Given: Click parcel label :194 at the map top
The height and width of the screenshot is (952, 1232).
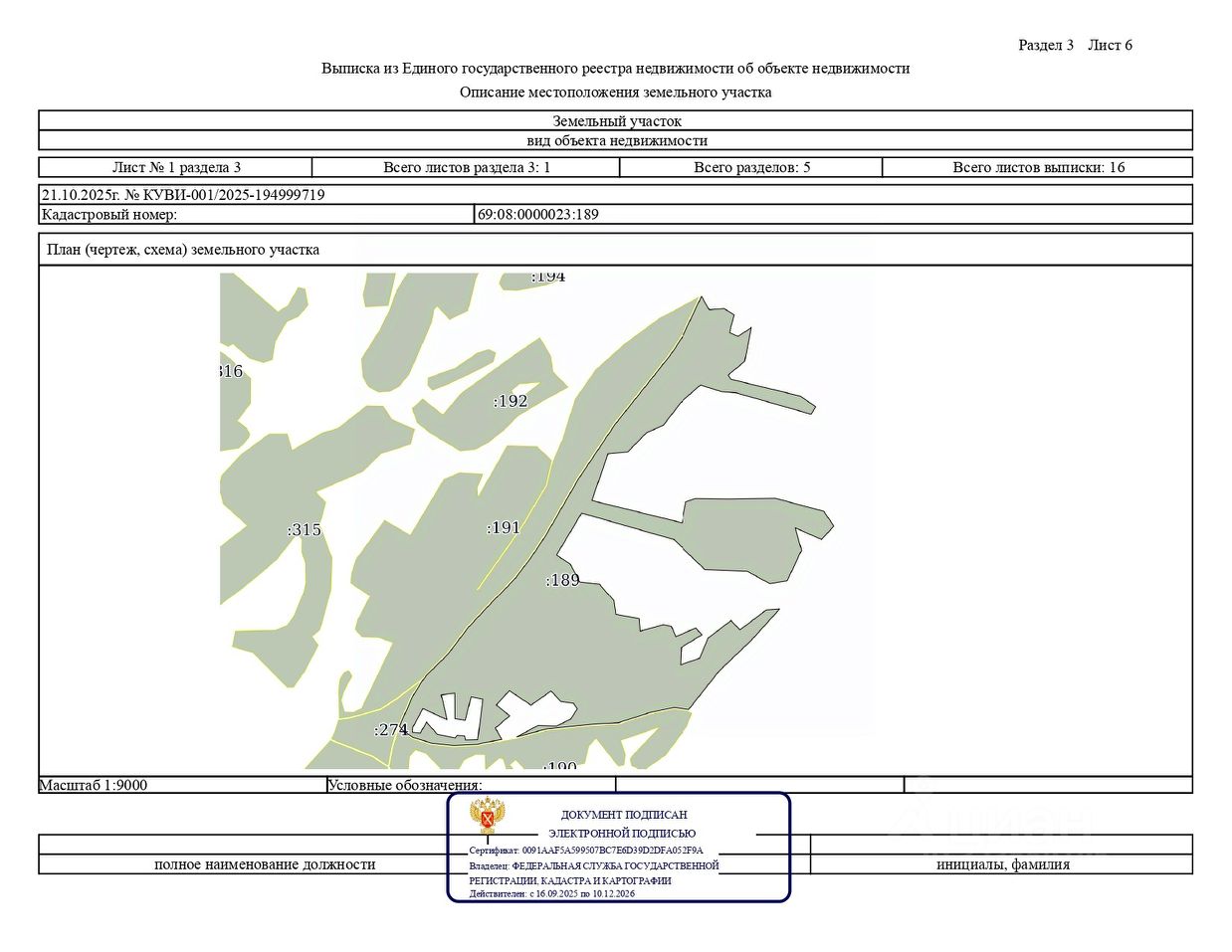Looking at the screenshot, I should coord(547,277).
